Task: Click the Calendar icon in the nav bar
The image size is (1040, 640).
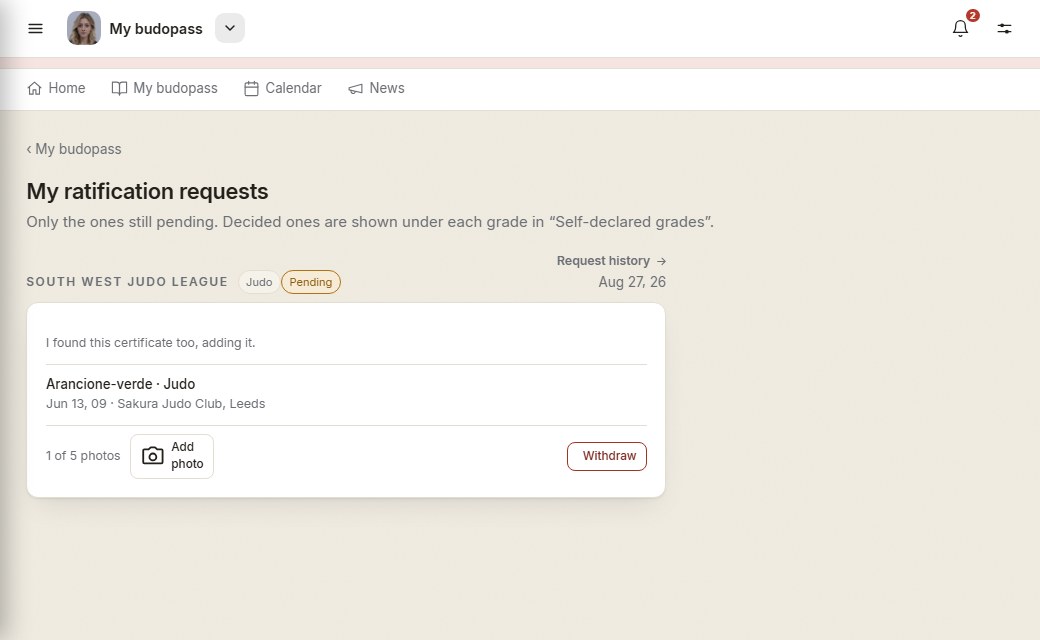Action: point(251,88)
